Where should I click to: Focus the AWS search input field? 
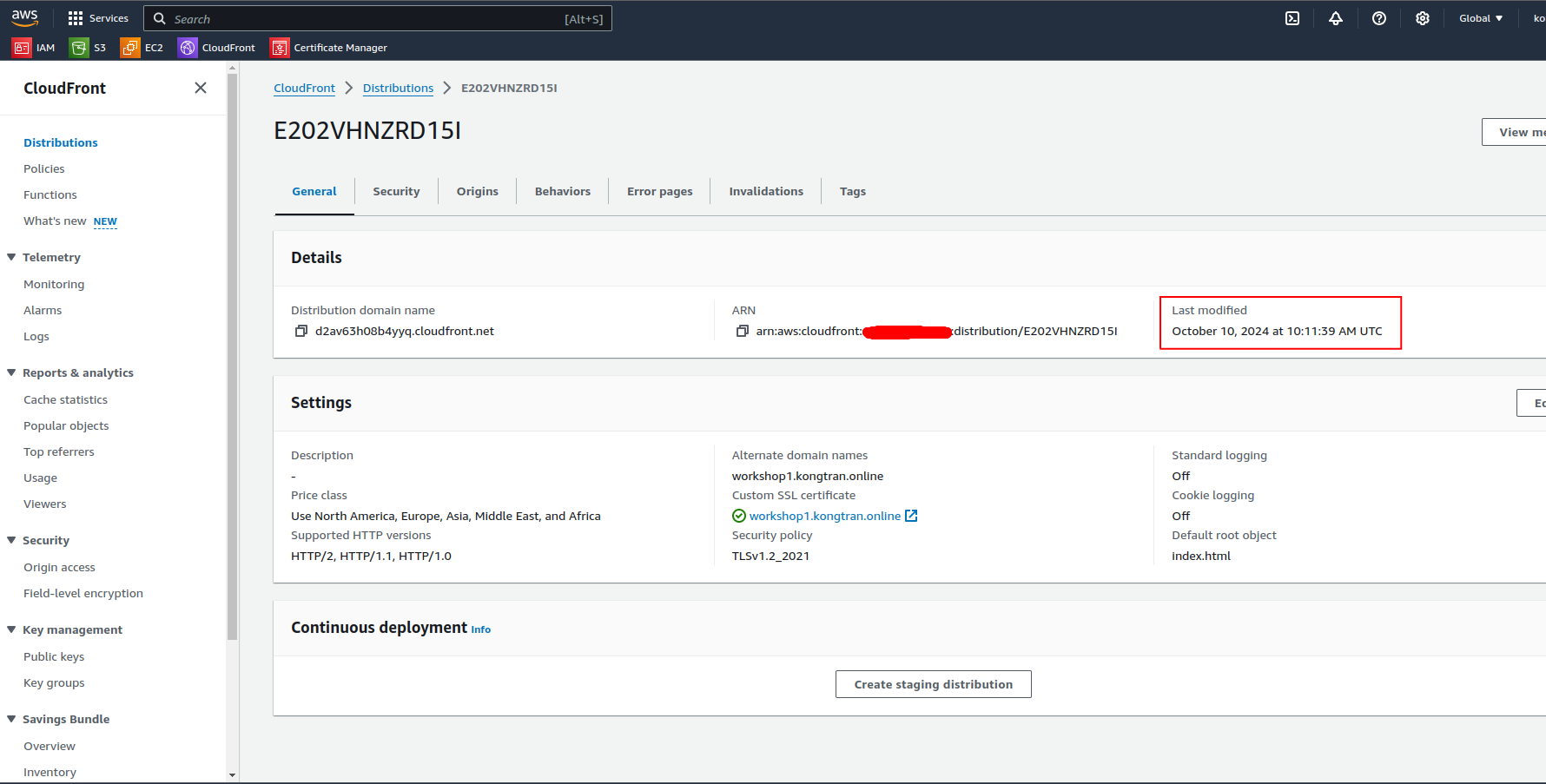378,18
